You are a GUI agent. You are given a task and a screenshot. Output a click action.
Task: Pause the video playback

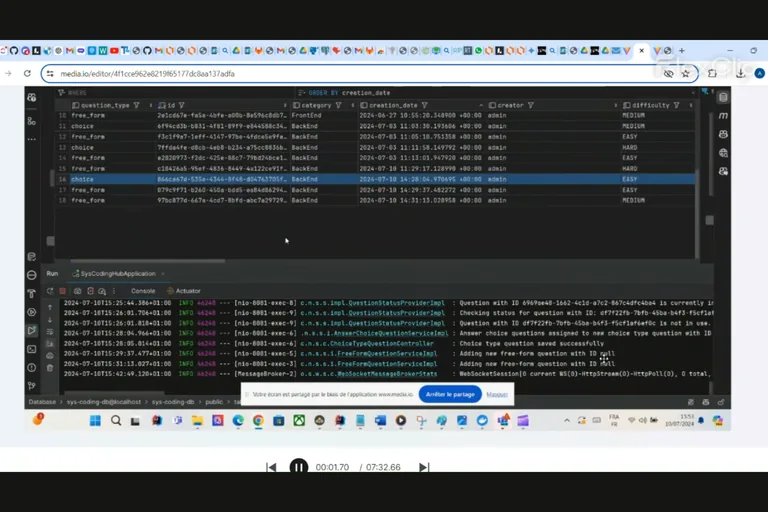point(298,467)
